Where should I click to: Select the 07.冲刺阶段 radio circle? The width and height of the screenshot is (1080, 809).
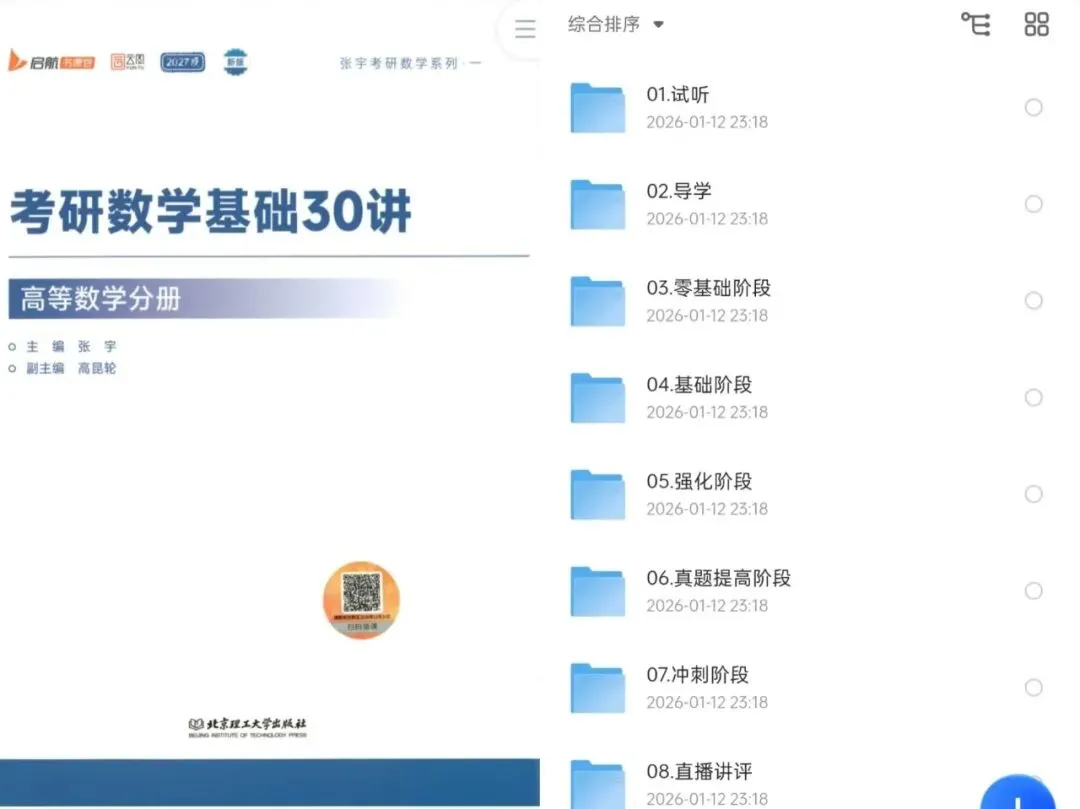[1033, 687]
